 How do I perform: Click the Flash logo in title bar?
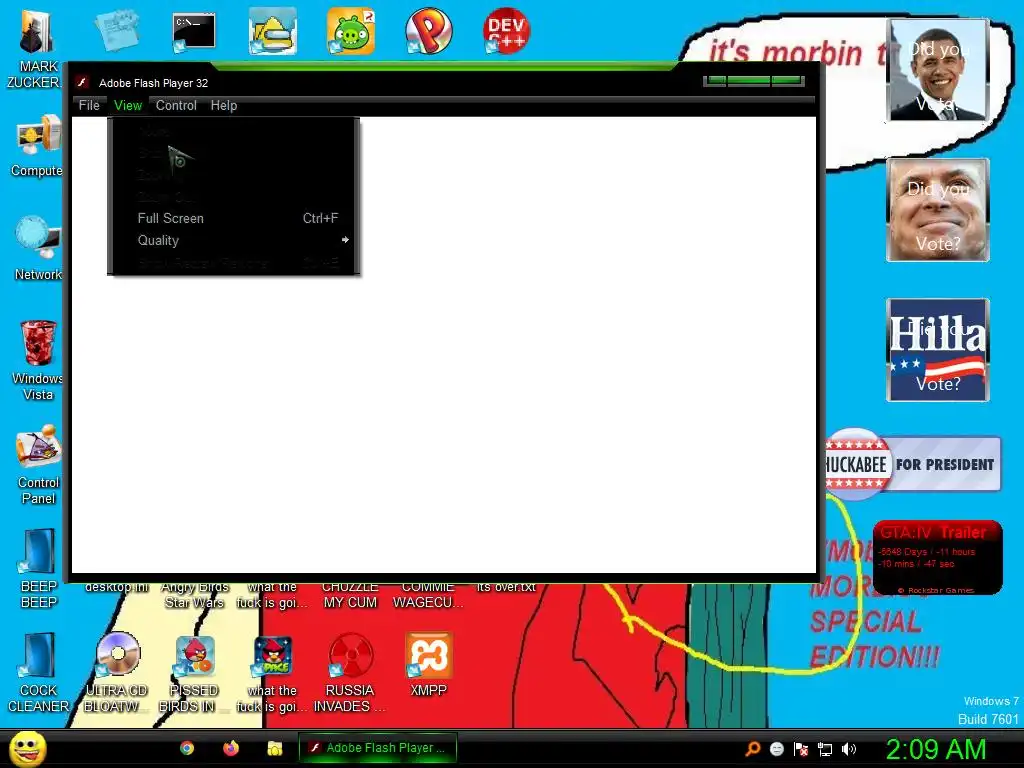(x=82, y=82)
